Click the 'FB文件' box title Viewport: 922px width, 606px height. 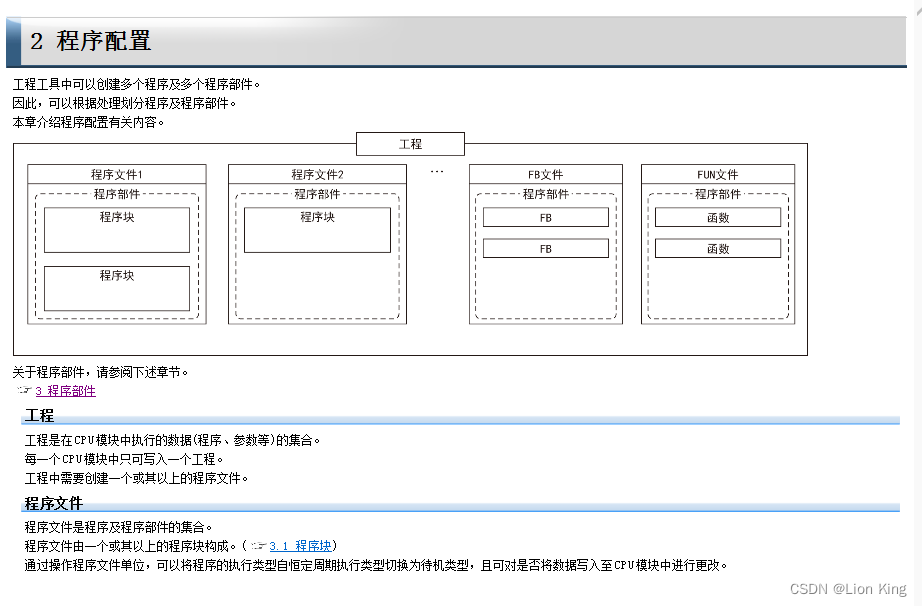546,175
